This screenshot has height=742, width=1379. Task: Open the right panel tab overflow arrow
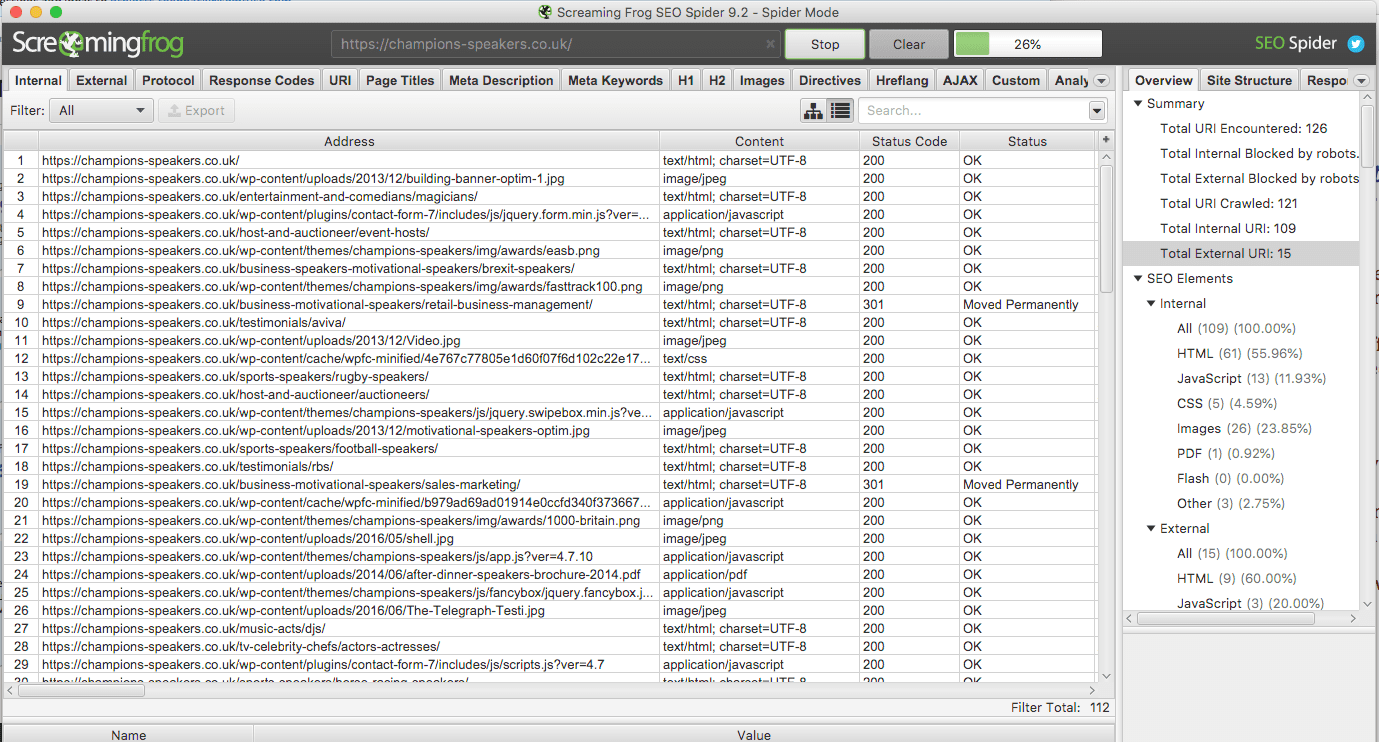point(1361,81)
